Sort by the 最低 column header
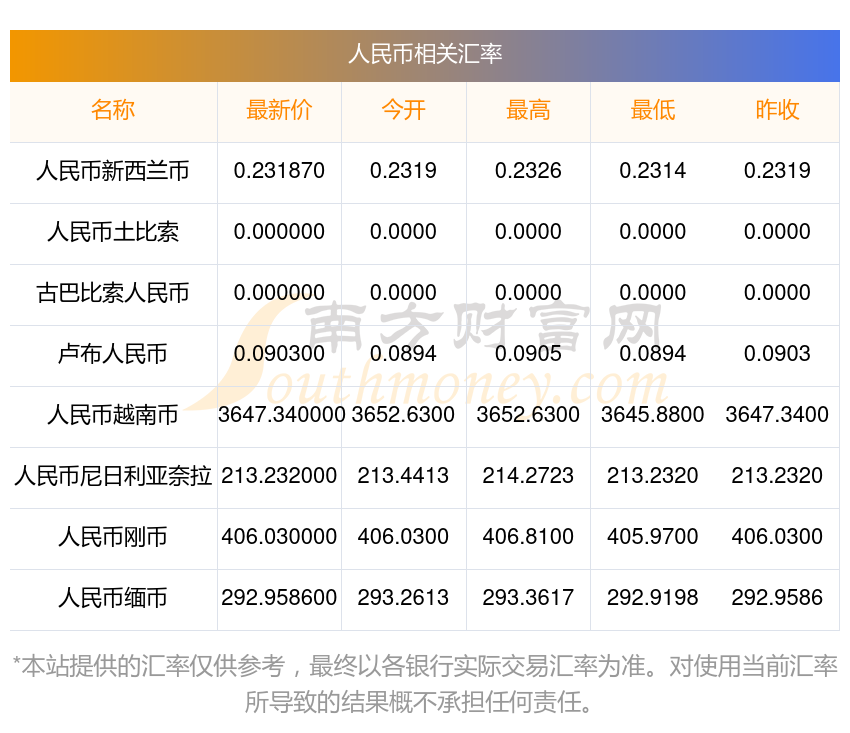Viewport: 850px width, 733px height. 652,111
